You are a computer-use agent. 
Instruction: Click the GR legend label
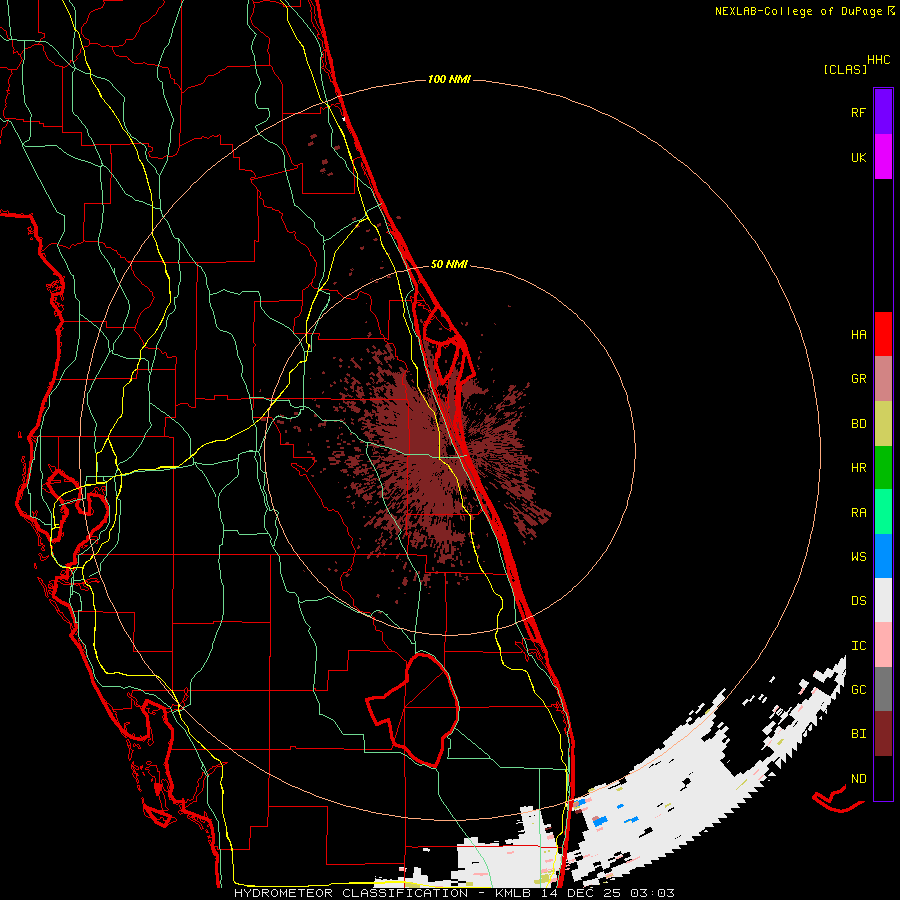(x=858, y=379)
